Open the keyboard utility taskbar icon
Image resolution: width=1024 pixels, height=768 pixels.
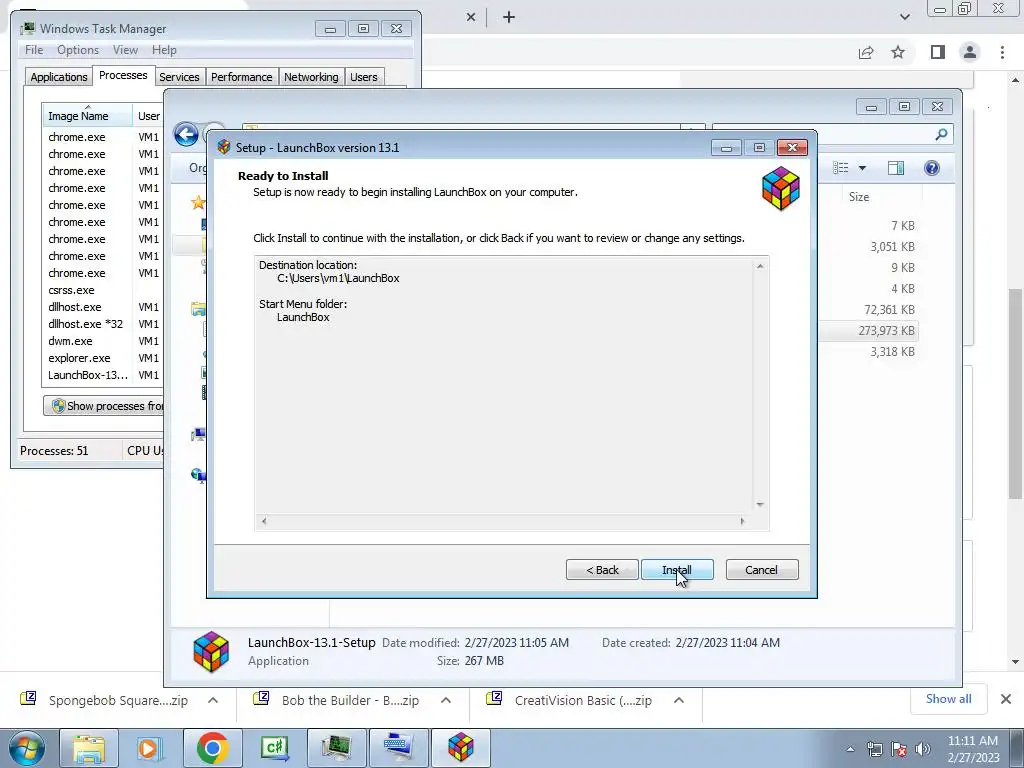click(x=398, y=748)
